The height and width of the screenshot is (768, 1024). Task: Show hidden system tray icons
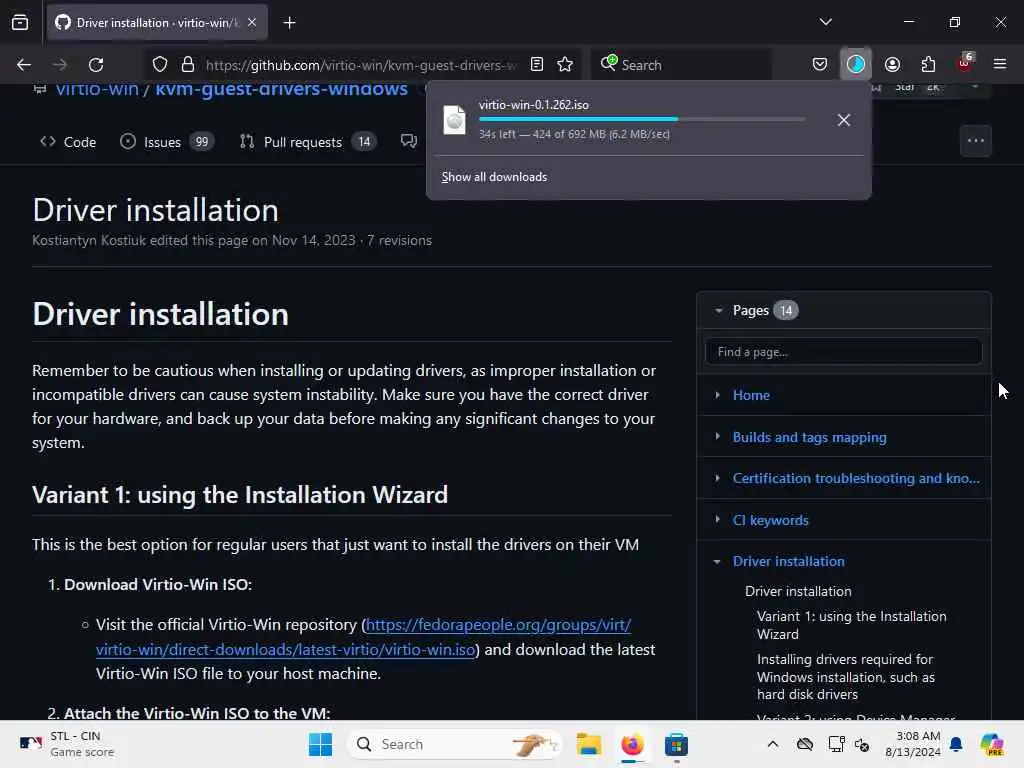(773, 744)
